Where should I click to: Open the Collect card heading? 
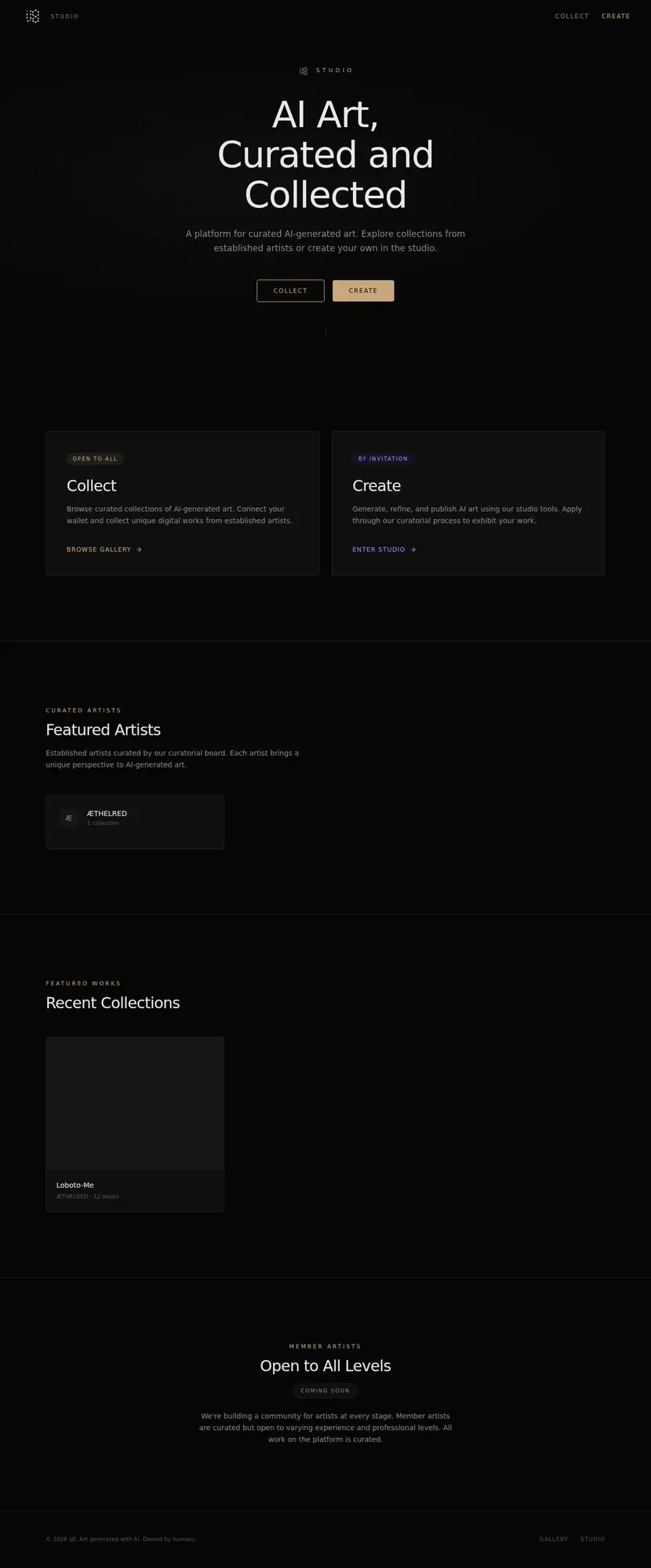(92, 486)
